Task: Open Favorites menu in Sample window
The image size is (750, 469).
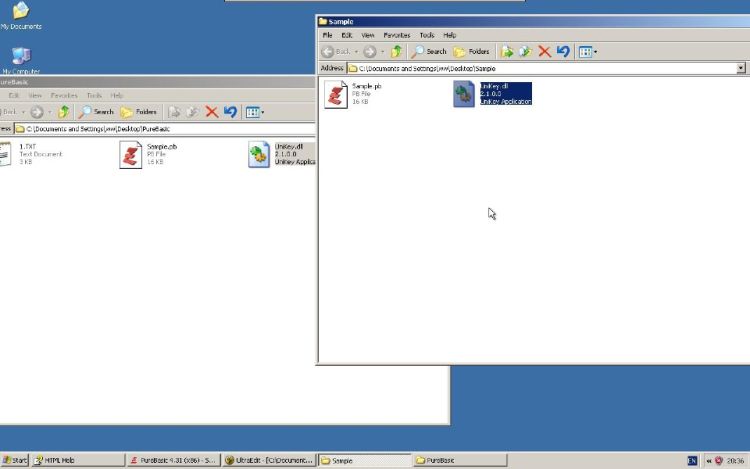Action: [x=397, y=35]
